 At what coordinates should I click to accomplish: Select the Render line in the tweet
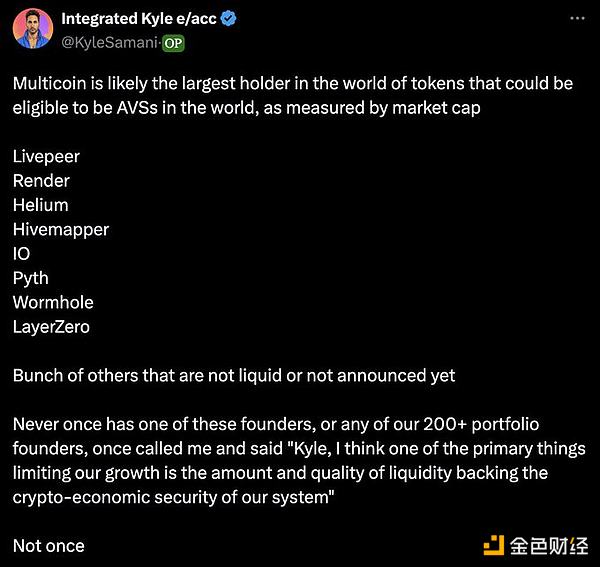[41, 181]
